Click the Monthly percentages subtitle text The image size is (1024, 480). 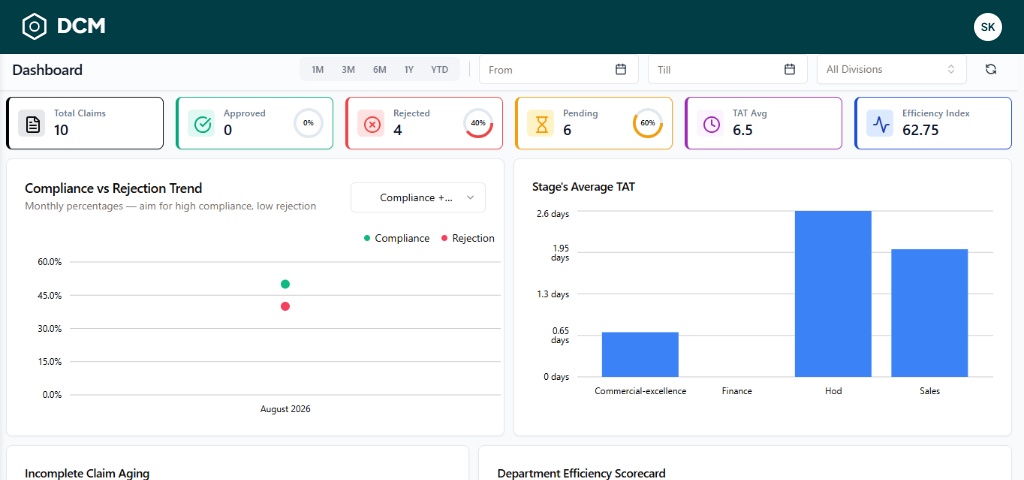coord(170,206)
